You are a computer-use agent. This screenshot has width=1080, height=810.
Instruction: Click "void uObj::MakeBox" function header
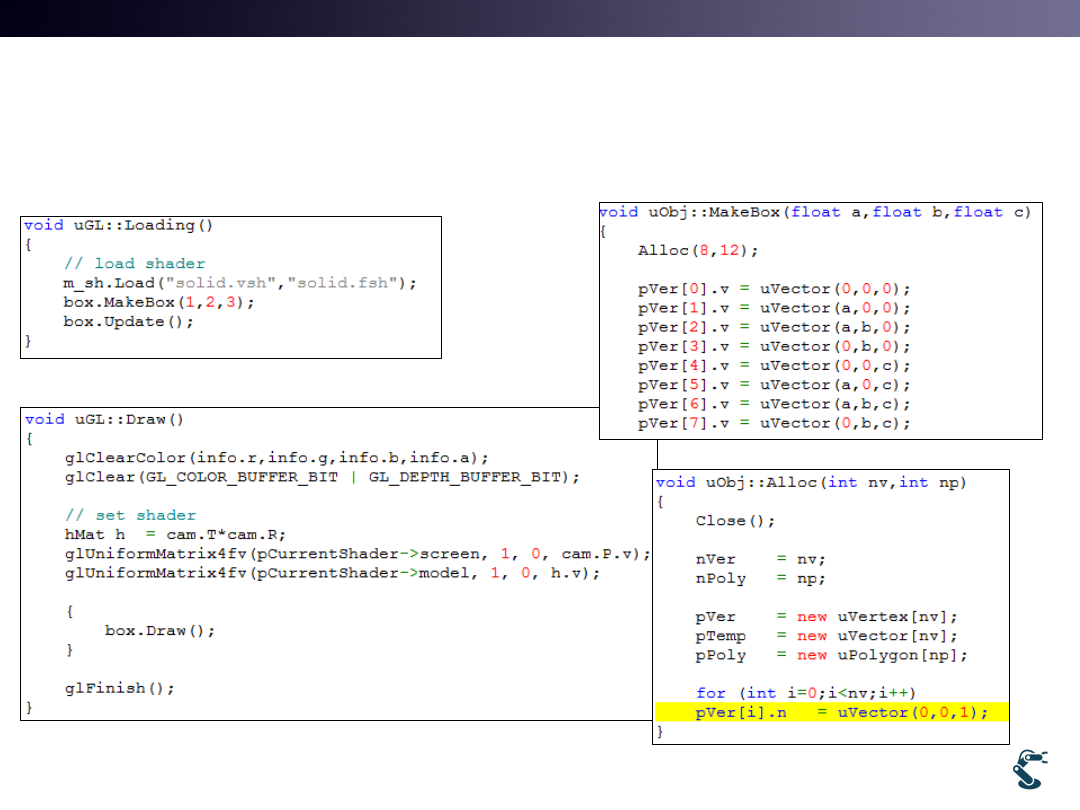pyautogui.click(x=816, y=212)
